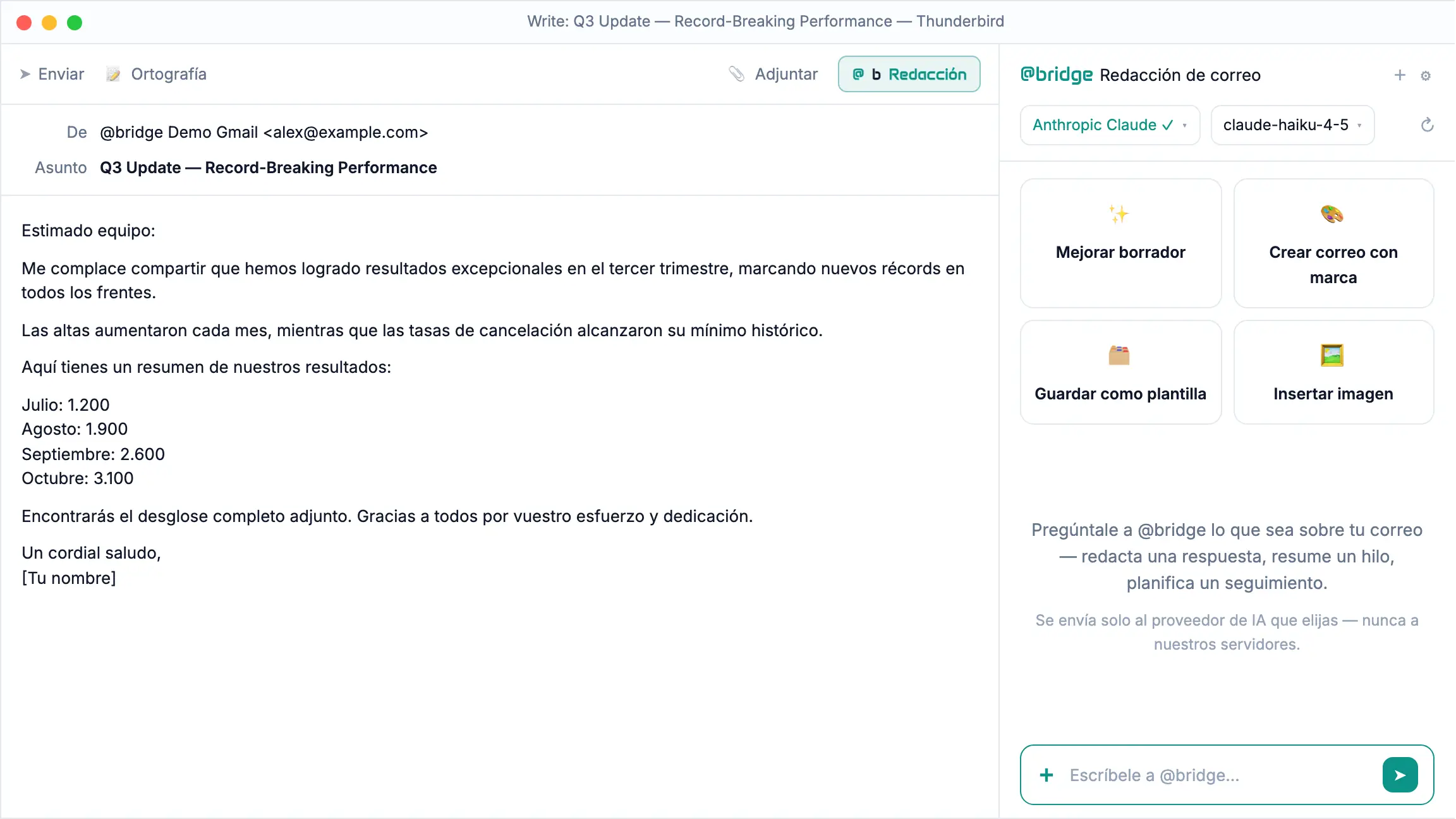Close the window with red button
Viewport: 1456px width, 819px height.
coord(24,23)
